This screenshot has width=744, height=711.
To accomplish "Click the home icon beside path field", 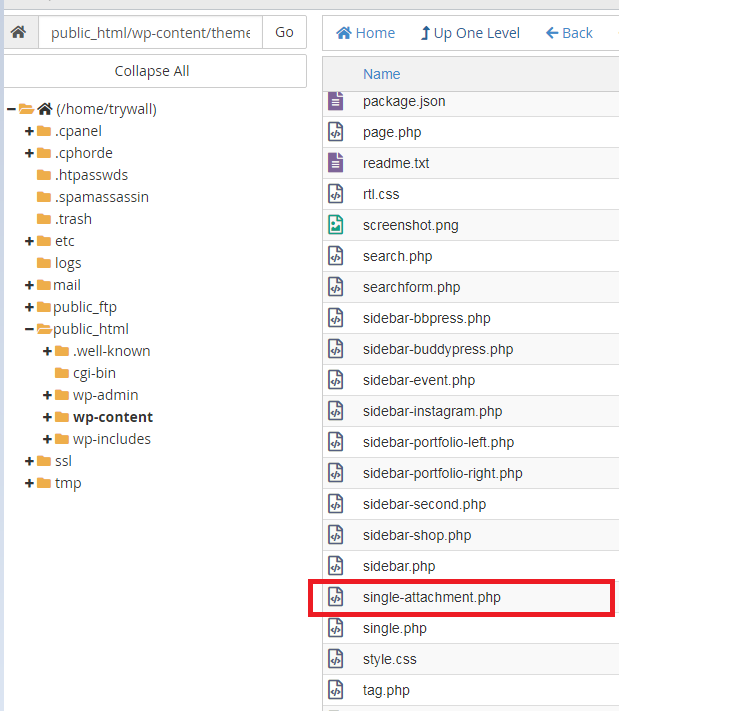I will point(18,33).
